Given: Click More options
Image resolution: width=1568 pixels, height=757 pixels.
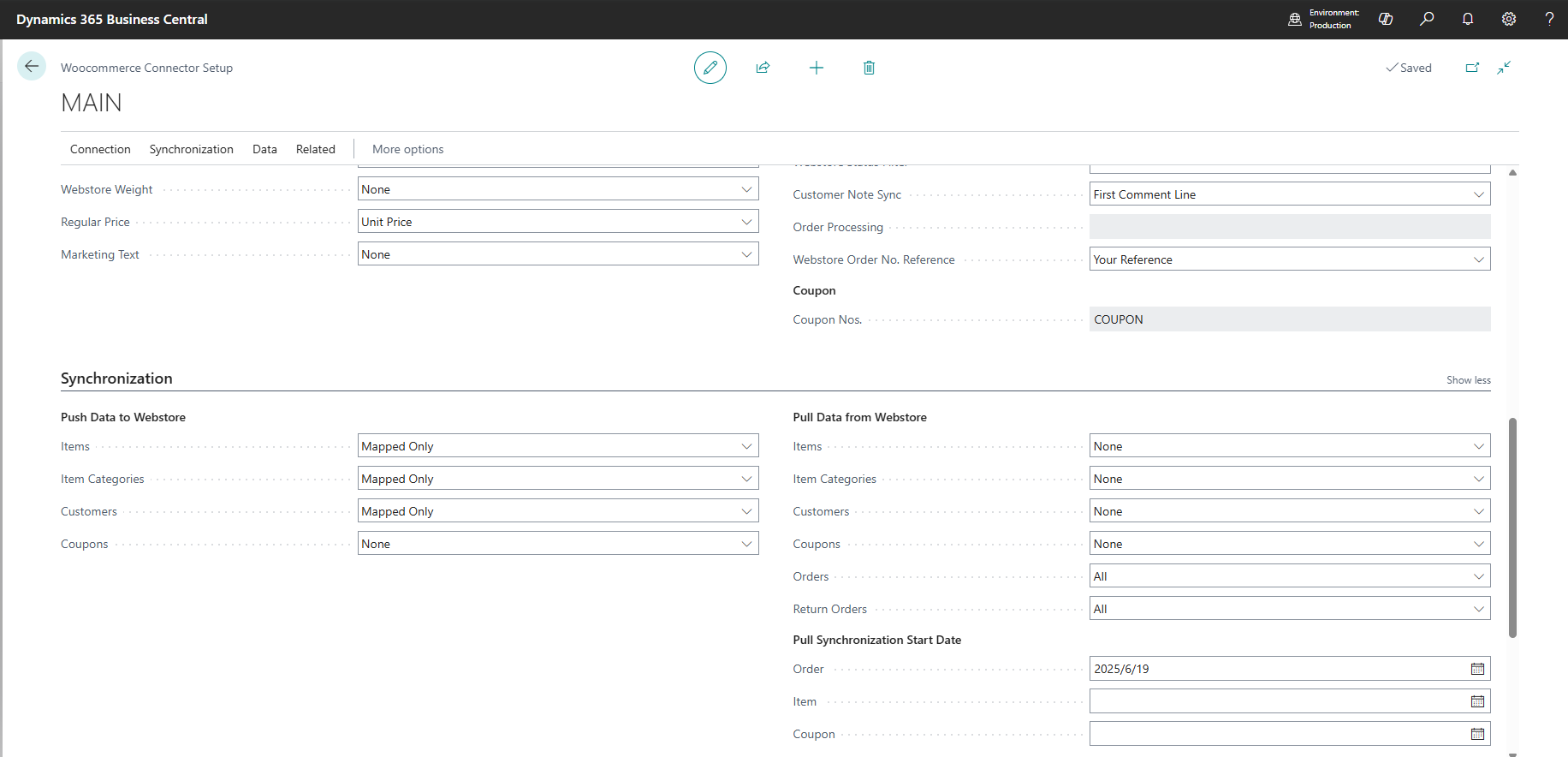Looking at the screenshot, I should [x=408, y=149].
